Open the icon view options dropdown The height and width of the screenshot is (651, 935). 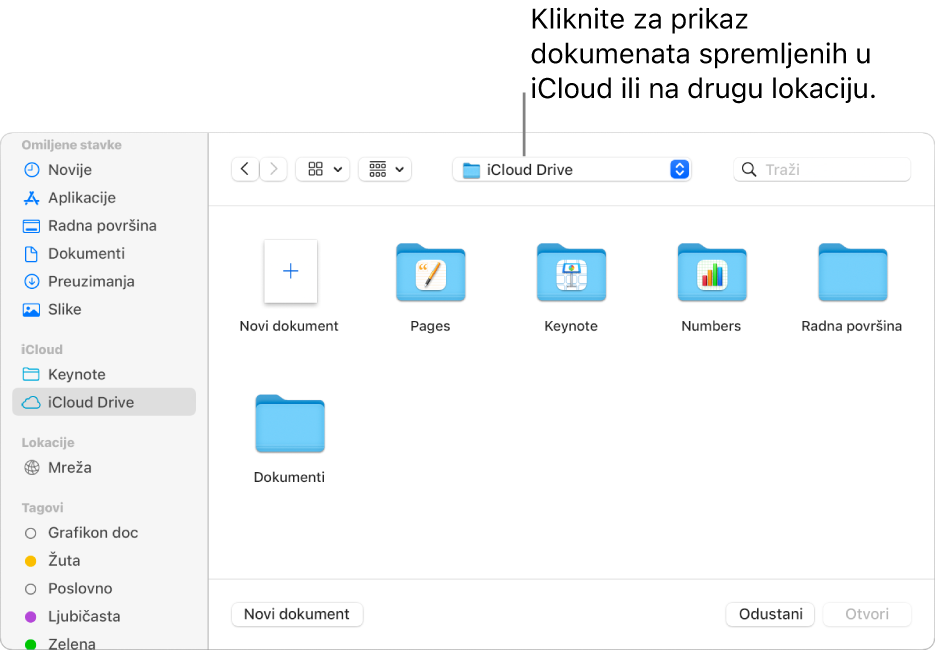tap(323, 169)
